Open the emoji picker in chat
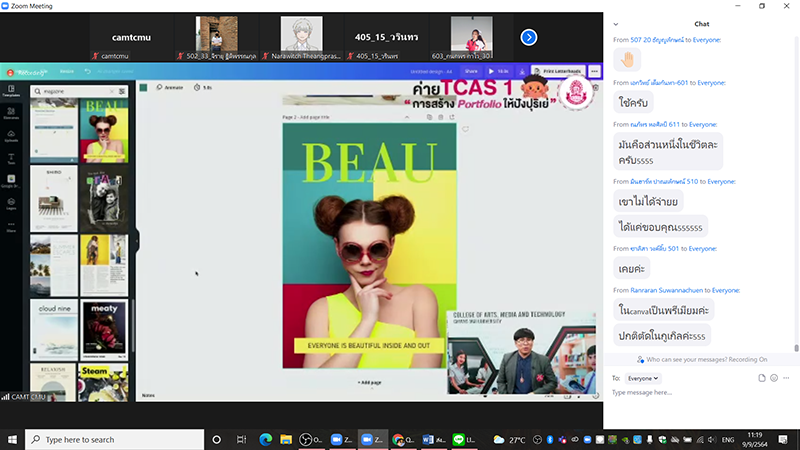The height and width of the screenshot is (450, 800). (774, 378)
